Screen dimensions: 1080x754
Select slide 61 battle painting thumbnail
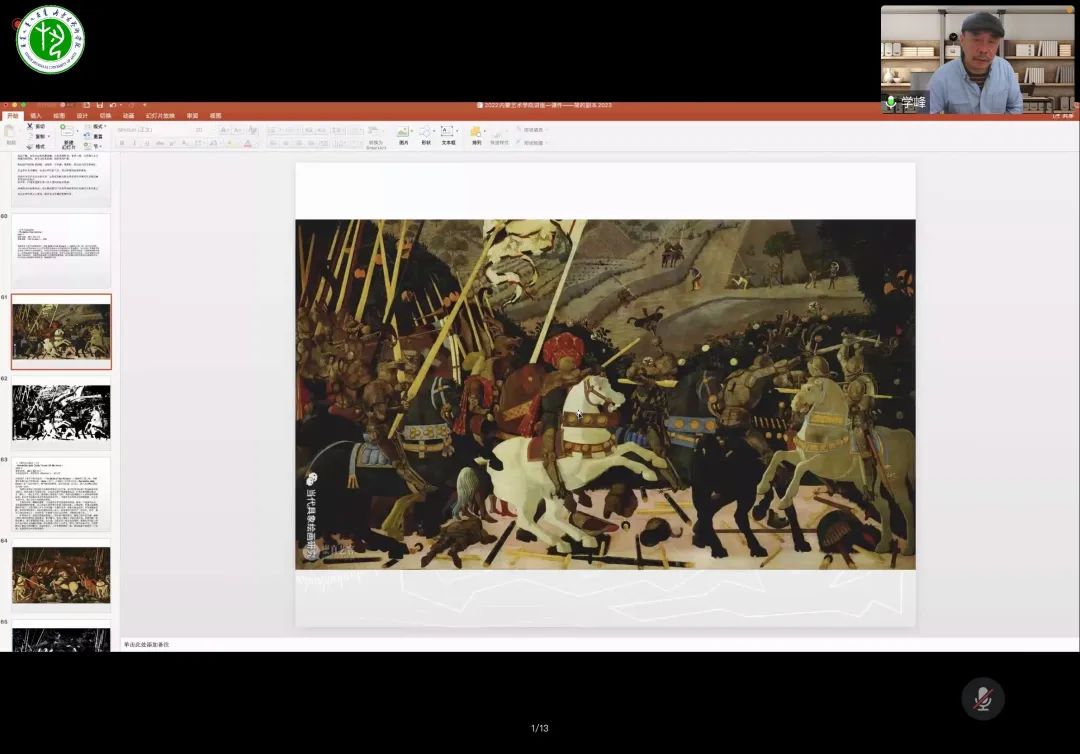(61, 332)
